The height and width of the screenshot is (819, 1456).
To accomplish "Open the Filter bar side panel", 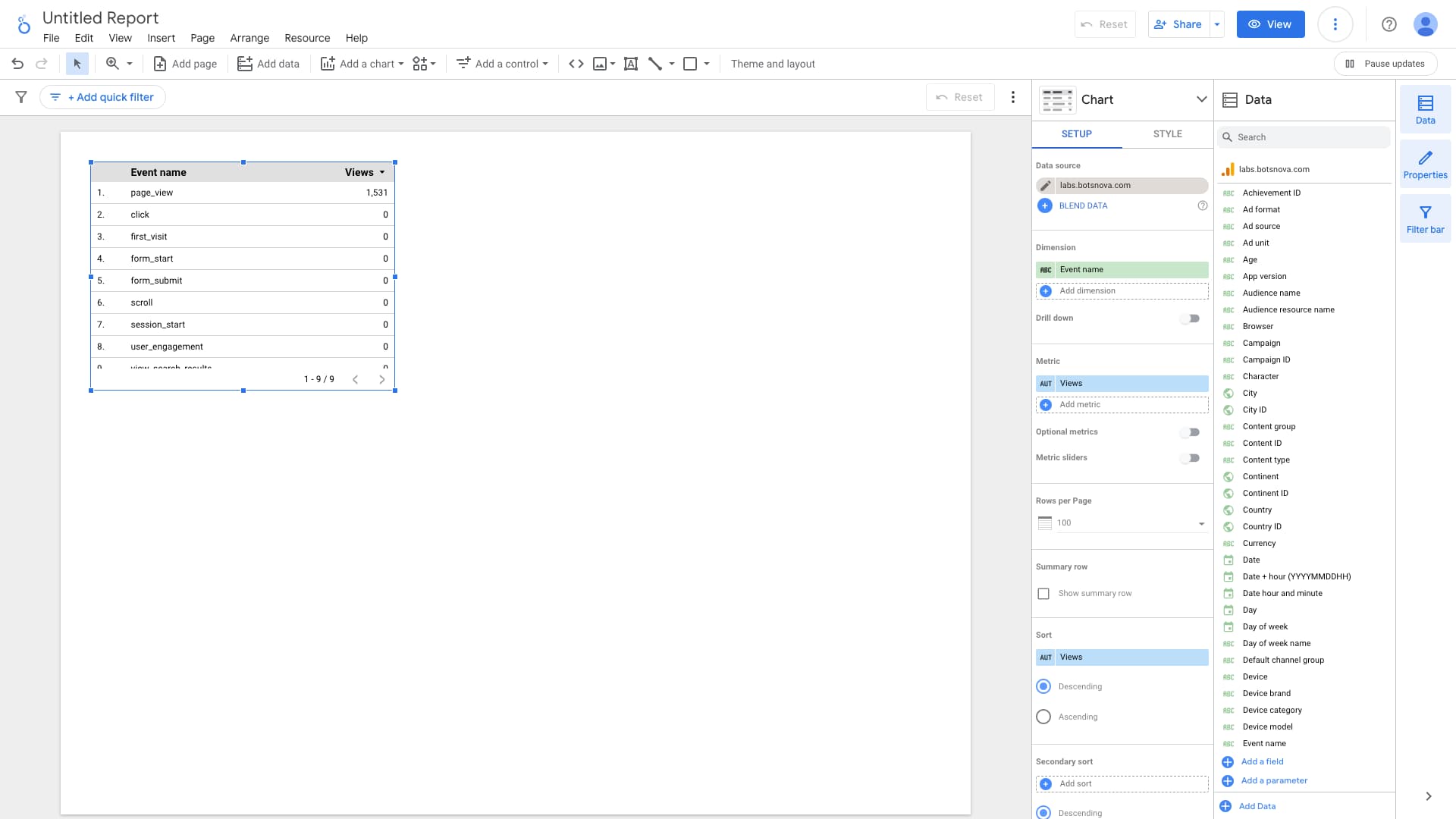I will pos(1425,219).
